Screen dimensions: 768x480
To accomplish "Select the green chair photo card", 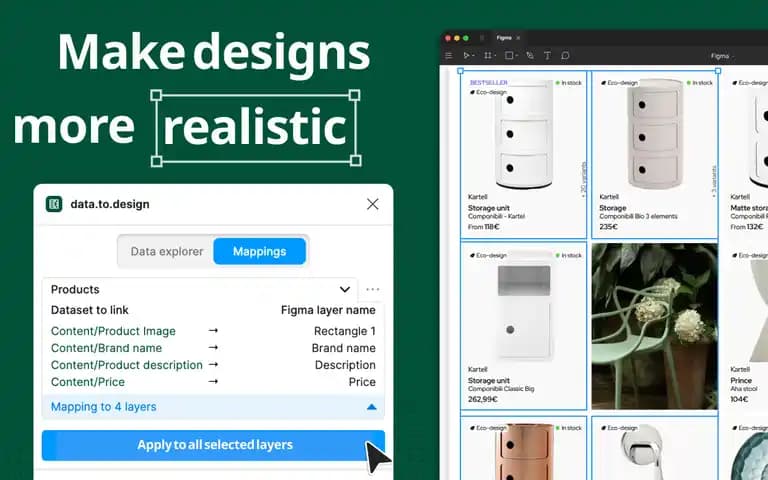I will tap(655, 326).
